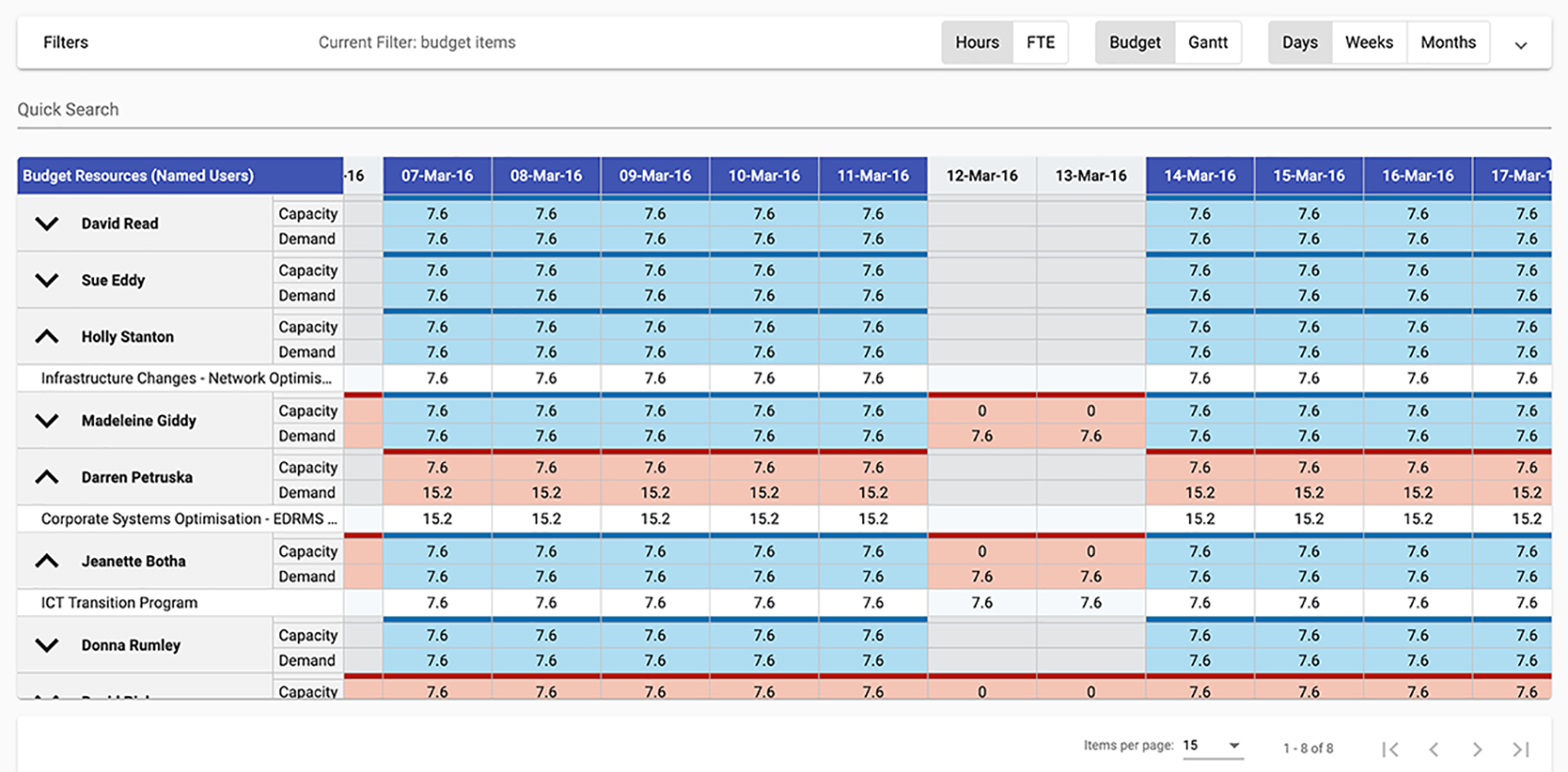Image resolution: width=1568 pixels, height=772 pixels.
Task: Collapse Jeanette Botha's row
Action: point(47,561)
